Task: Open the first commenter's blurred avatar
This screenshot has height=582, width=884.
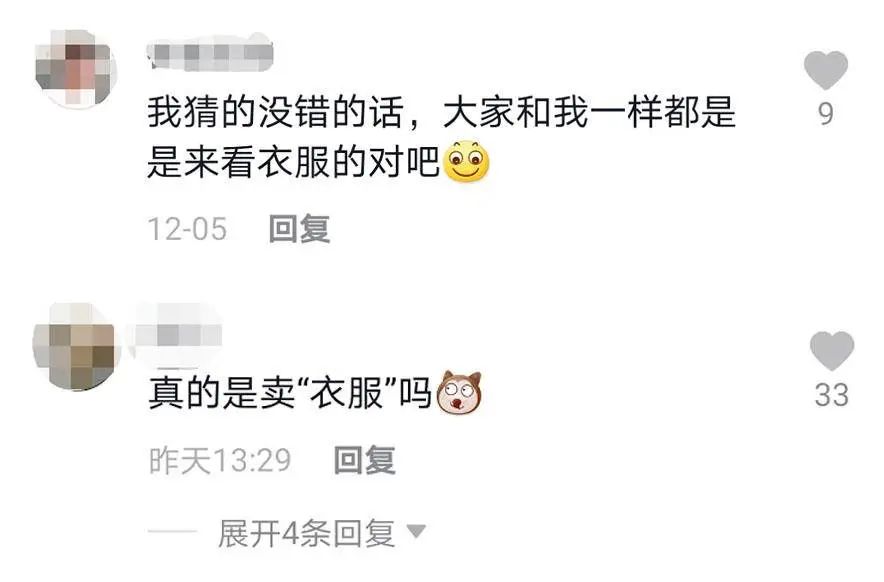Action: click(x=76, y=68)
